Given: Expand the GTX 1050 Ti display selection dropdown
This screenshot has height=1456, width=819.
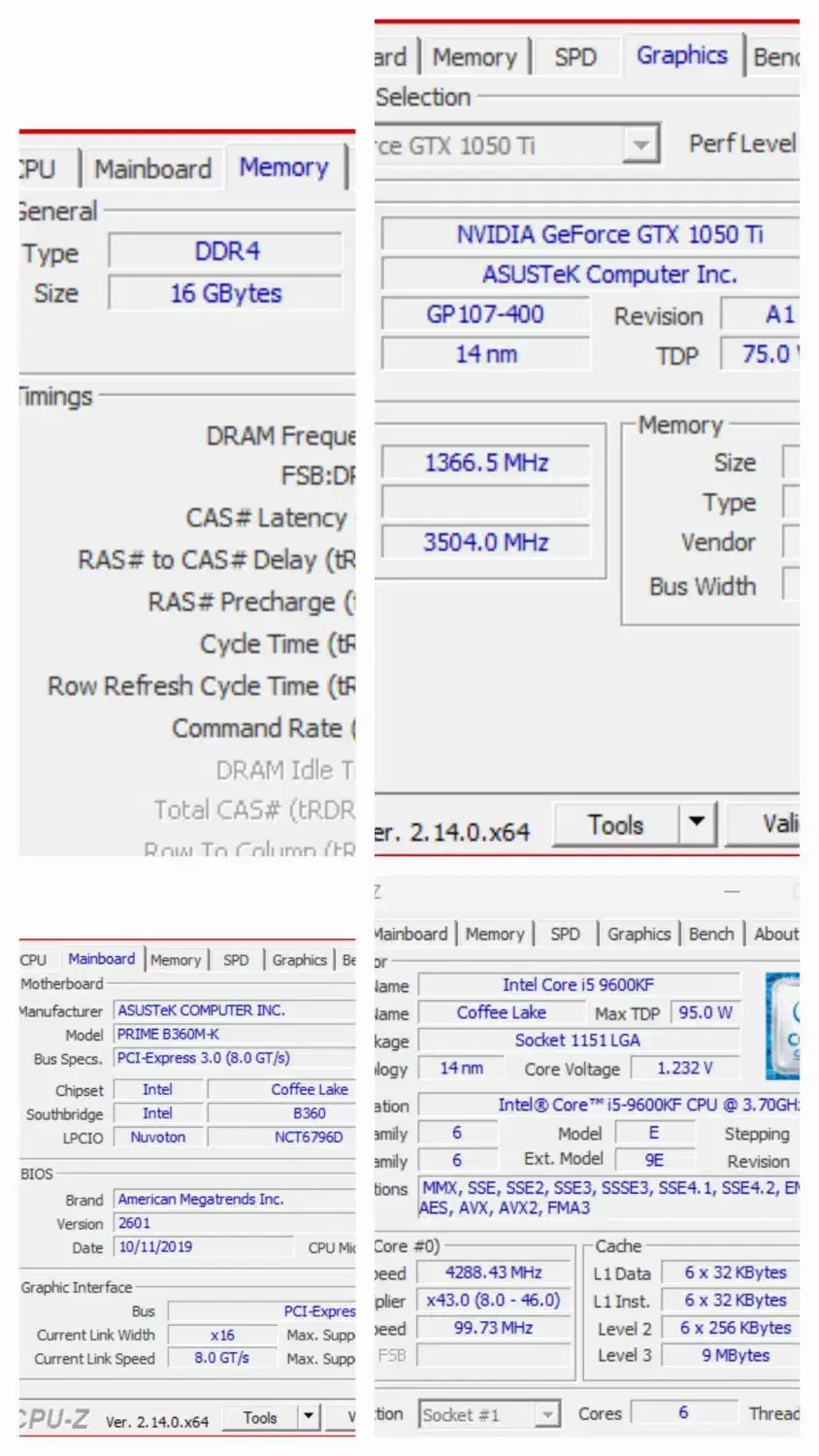Looking at the screenshot, I should coord(639,146).
